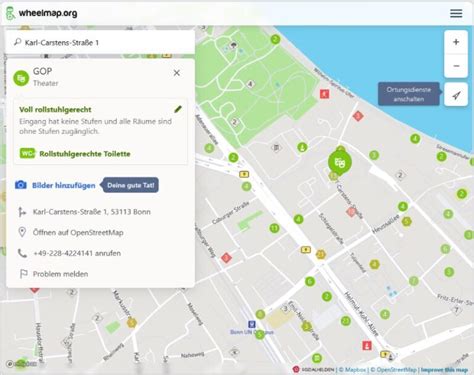The height and width of the screenshot is (375, 474).
Task: Open yellow cluster 5 near Heussallee
Action: 406,221
